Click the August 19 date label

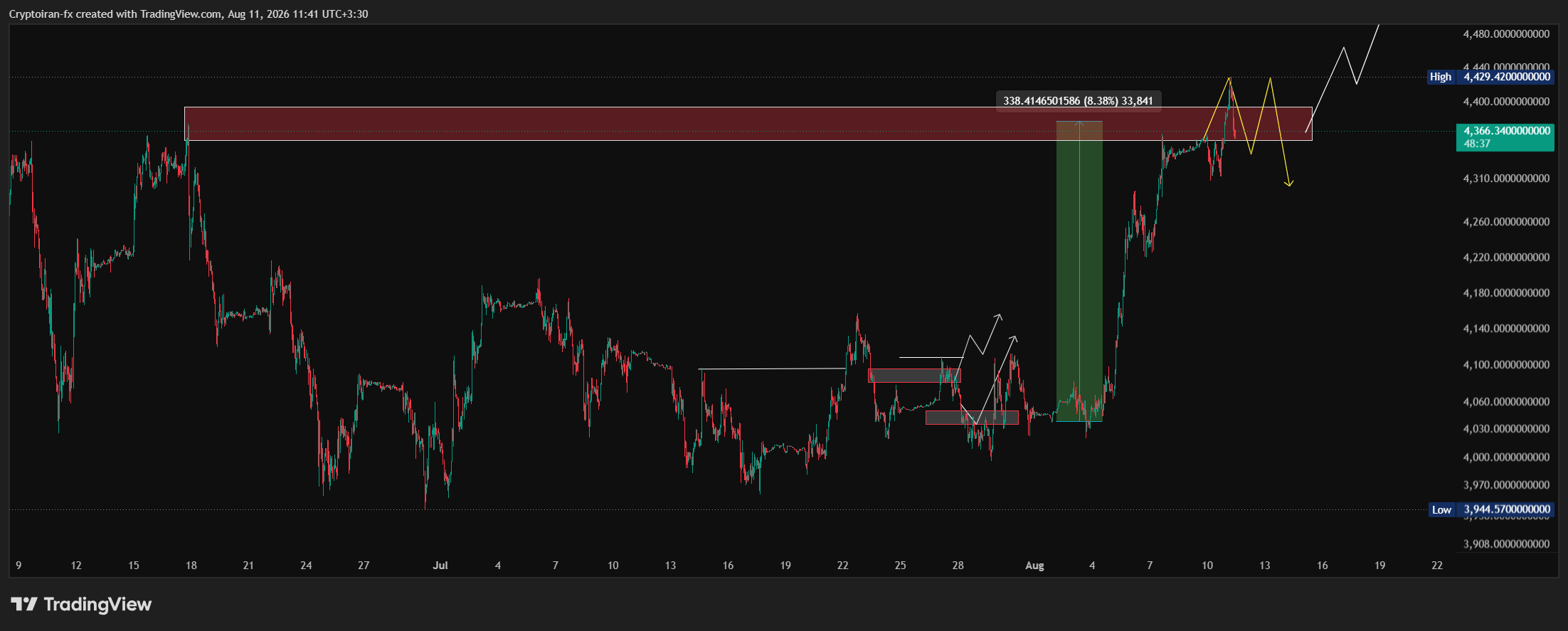1380,566
